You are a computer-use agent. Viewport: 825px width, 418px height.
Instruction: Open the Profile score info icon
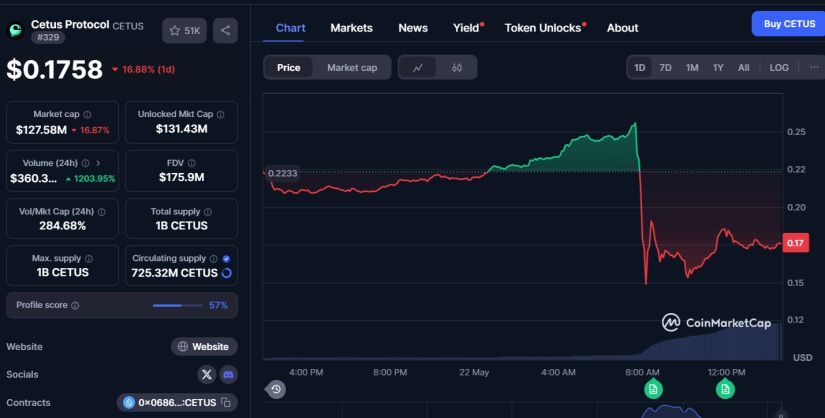click(75, 305)
